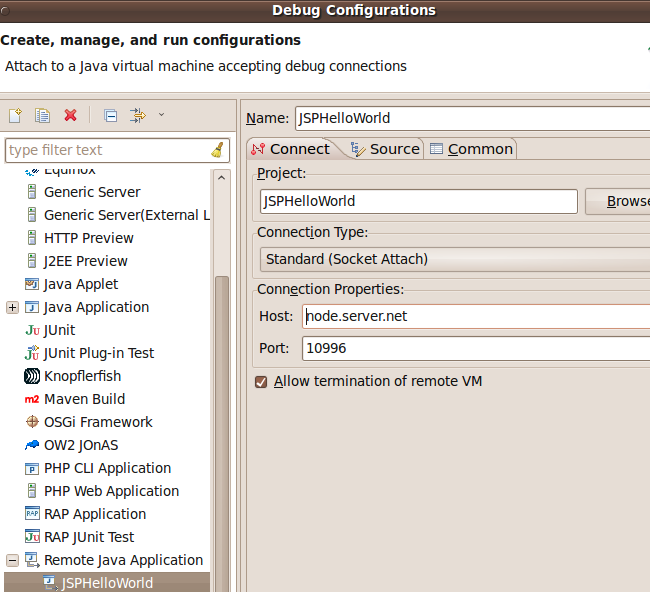Select the JUnit Plug-in Test icon
This screenshot has width=650, height=592.
pyautogui.click(x=32, y=353)
